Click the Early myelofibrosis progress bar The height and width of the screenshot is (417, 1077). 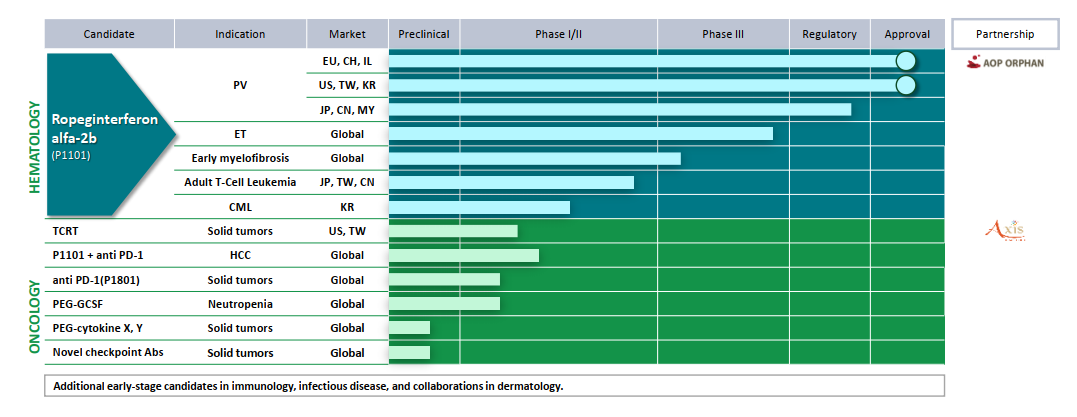[x=534, y=158]
